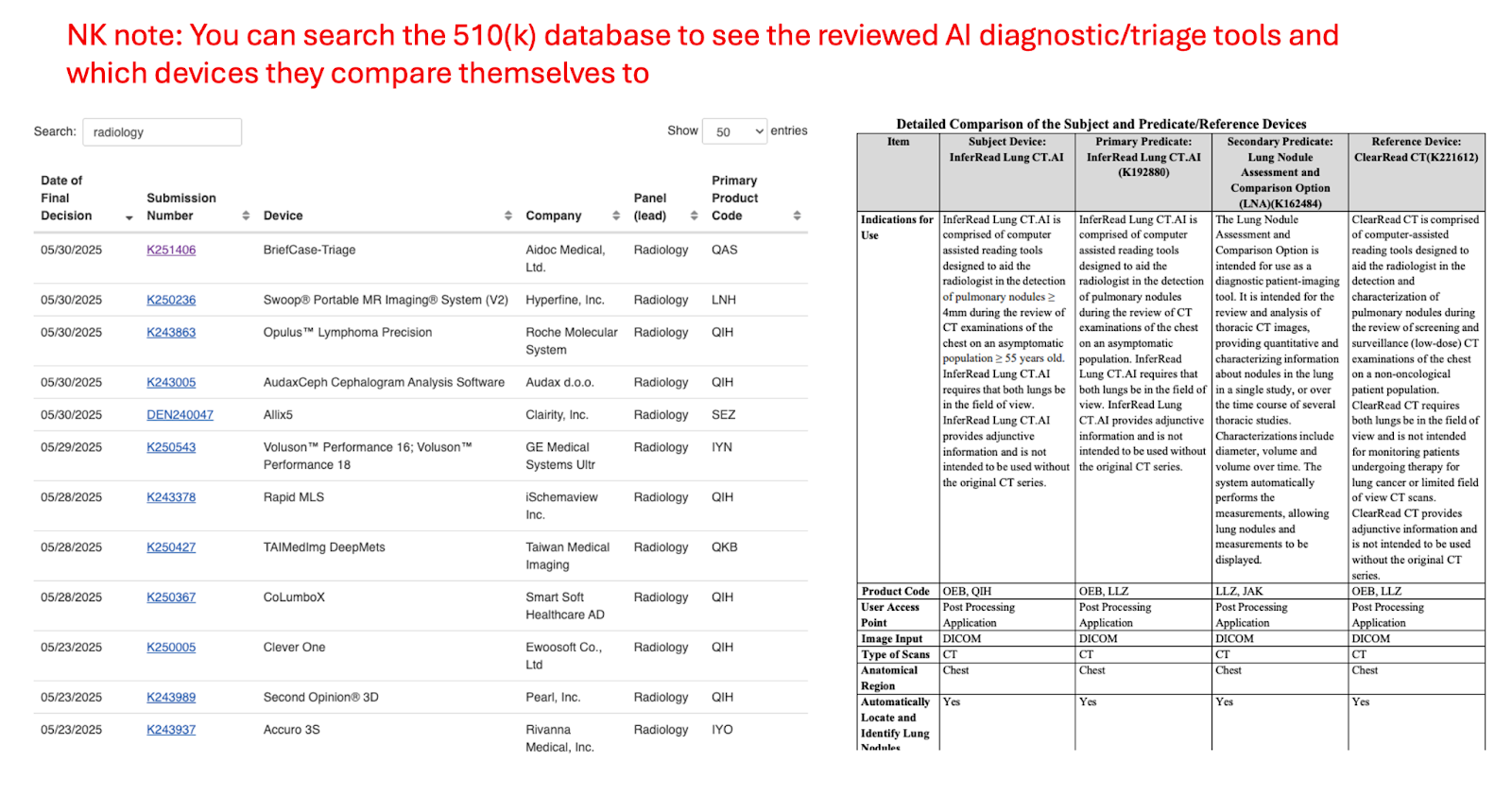The width and height of the screenshot is (1512, 797).
Task: Click the Search input containing radiology
Action: pyautogui.click(x=162, y=132)
